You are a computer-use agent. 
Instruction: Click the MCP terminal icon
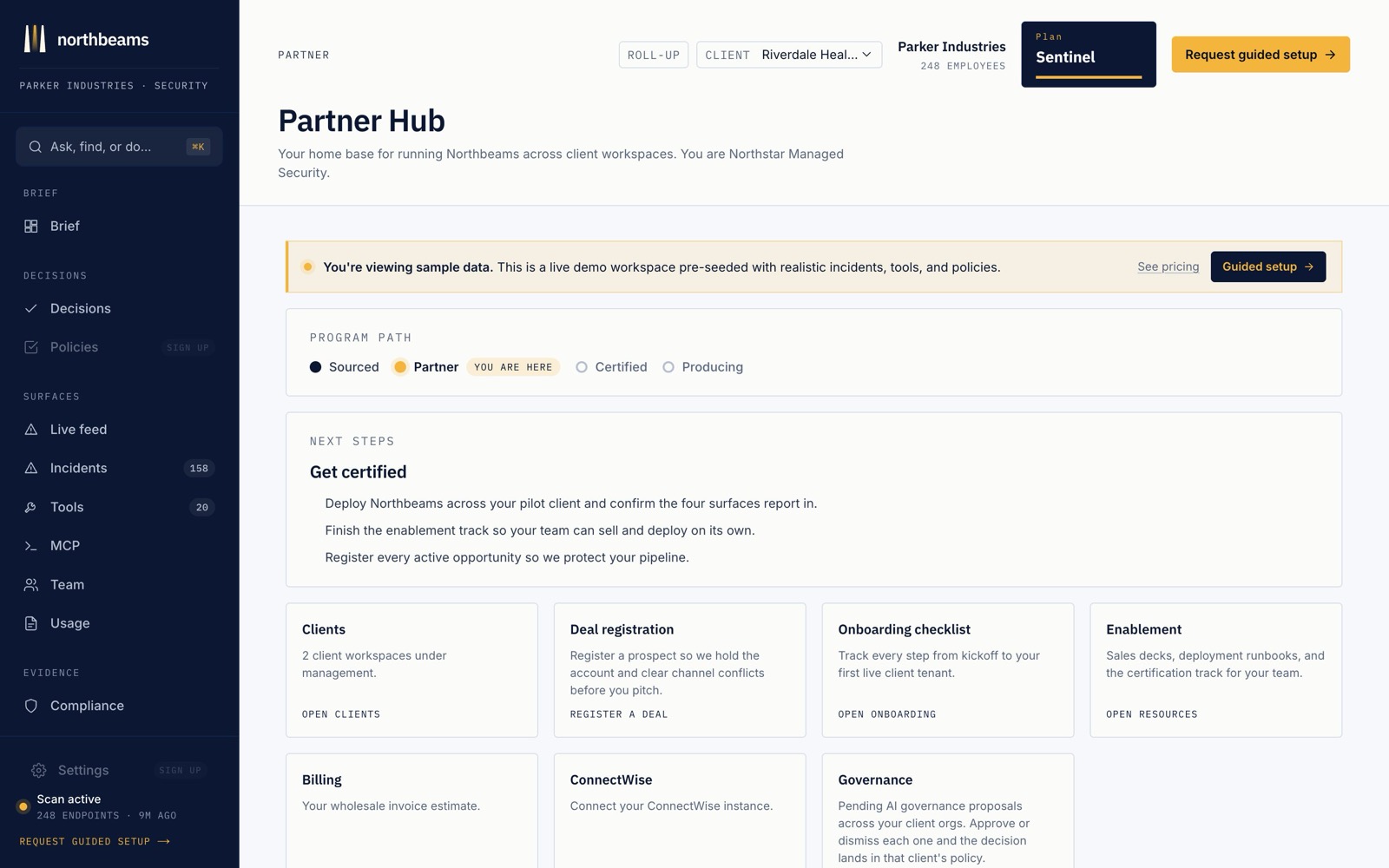click(31, 546)
